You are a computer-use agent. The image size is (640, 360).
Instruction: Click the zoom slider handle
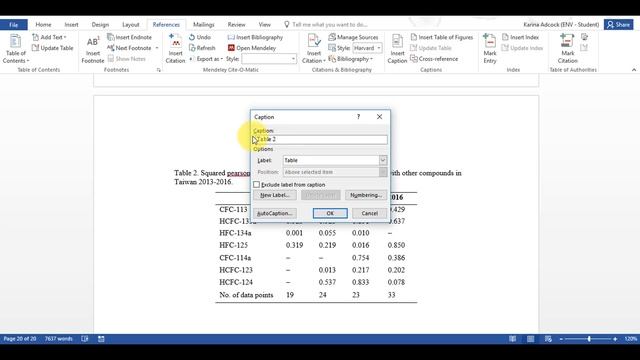coord(589,339)
